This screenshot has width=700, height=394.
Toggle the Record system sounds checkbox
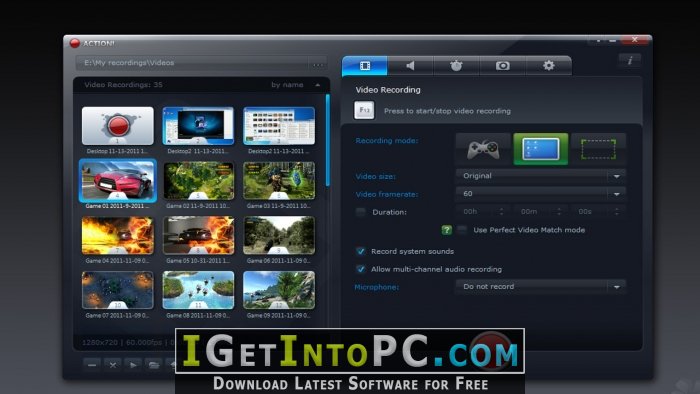[x=361, y=251]
